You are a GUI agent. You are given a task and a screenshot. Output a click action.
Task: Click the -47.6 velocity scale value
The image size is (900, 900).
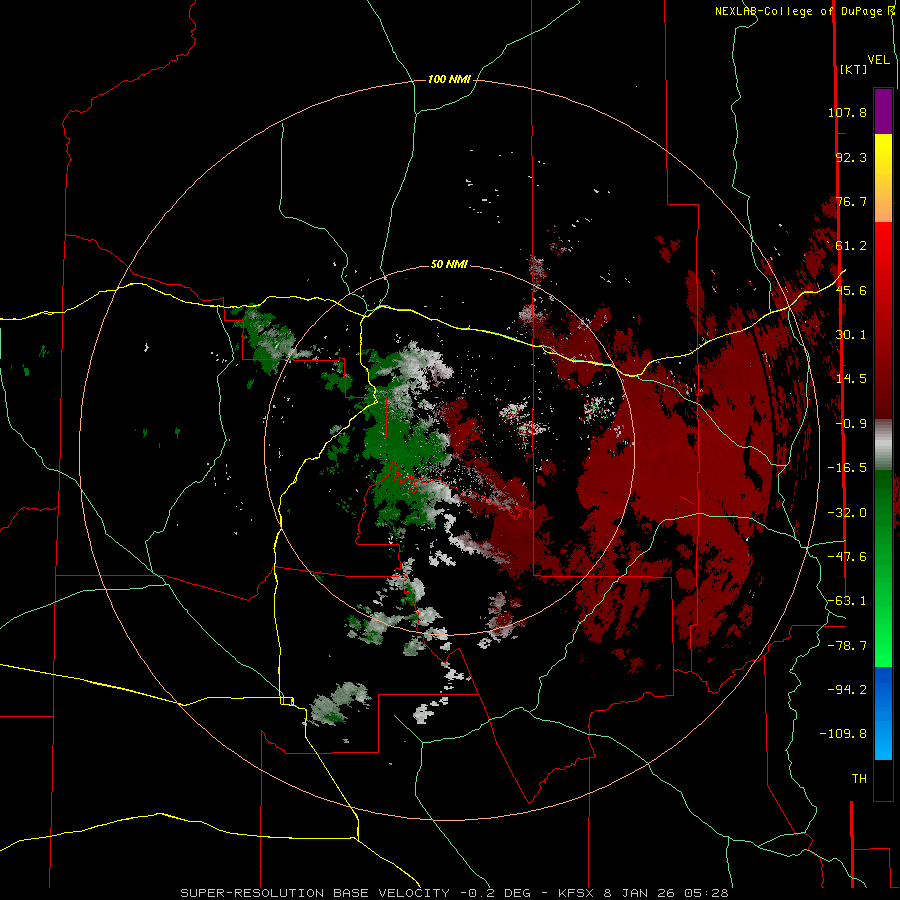click(x=847, y=557)
